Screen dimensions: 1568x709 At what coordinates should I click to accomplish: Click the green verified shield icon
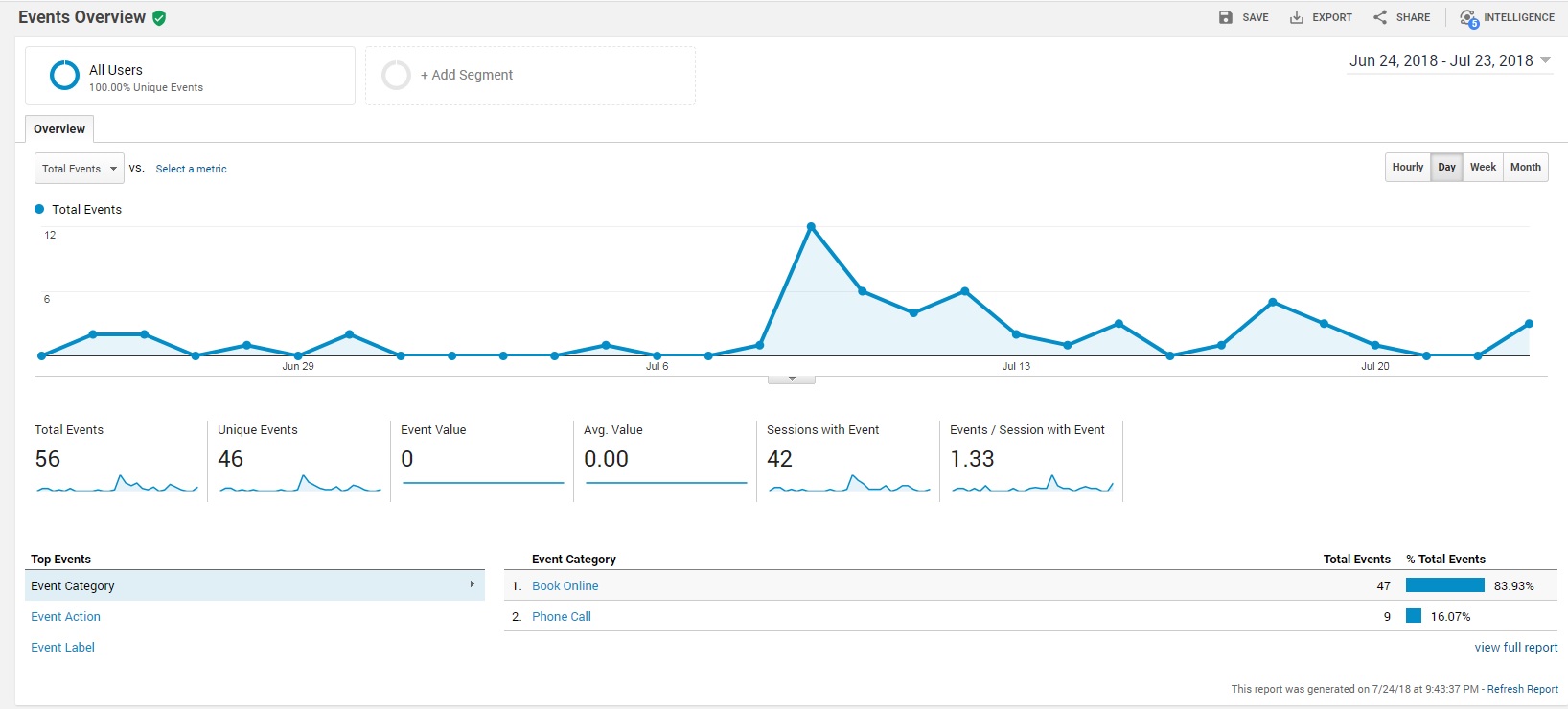click(x=159, y=18)
